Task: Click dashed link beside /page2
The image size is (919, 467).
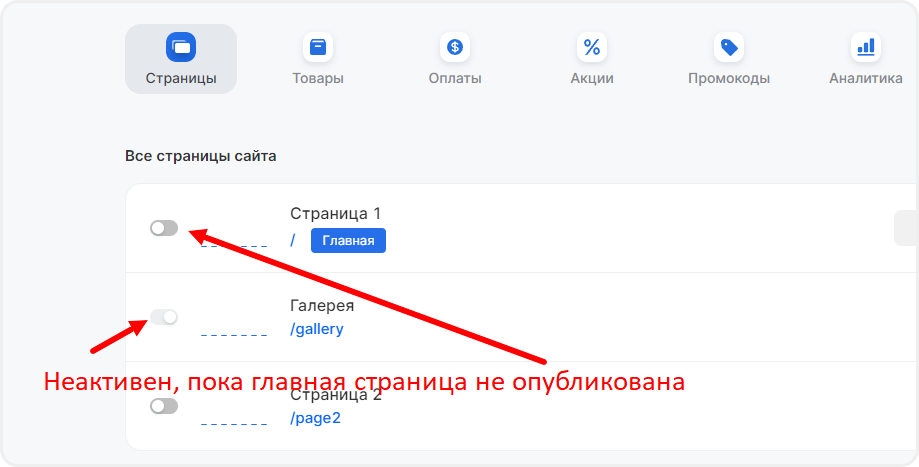Action: click(x=234, y=424)
